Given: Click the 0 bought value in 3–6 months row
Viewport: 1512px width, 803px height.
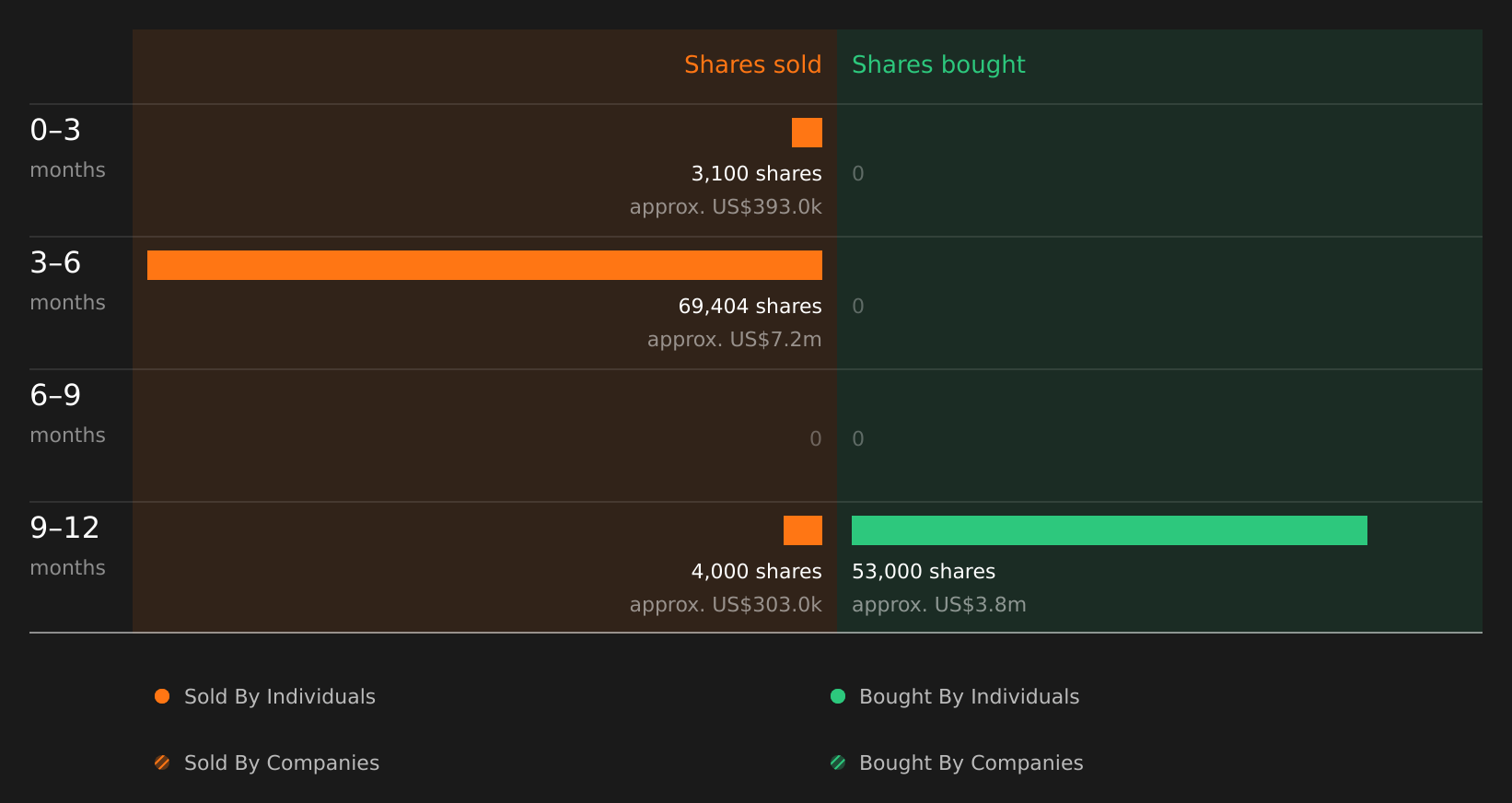Looking at the screenshot, I should (x=858, y=307).
